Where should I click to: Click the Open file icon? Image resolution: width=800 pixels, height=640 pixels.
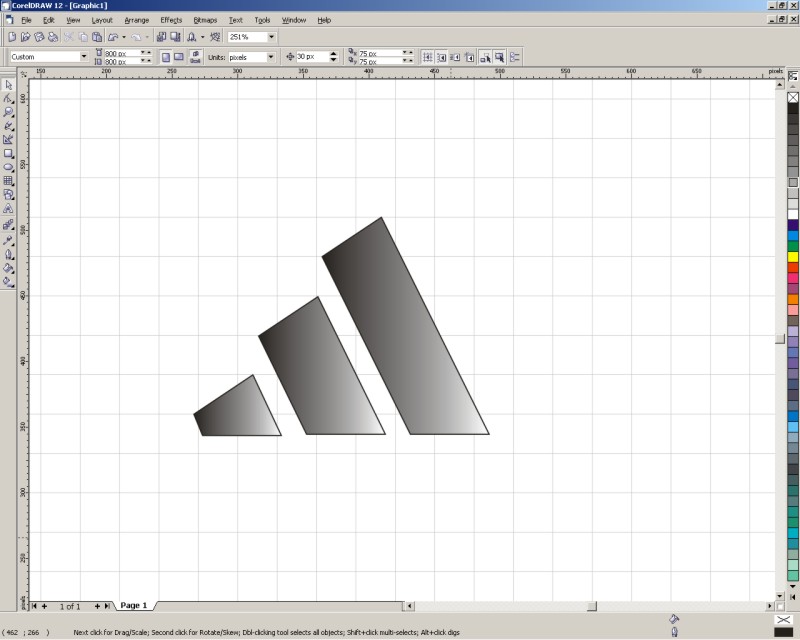coord(26,37)
